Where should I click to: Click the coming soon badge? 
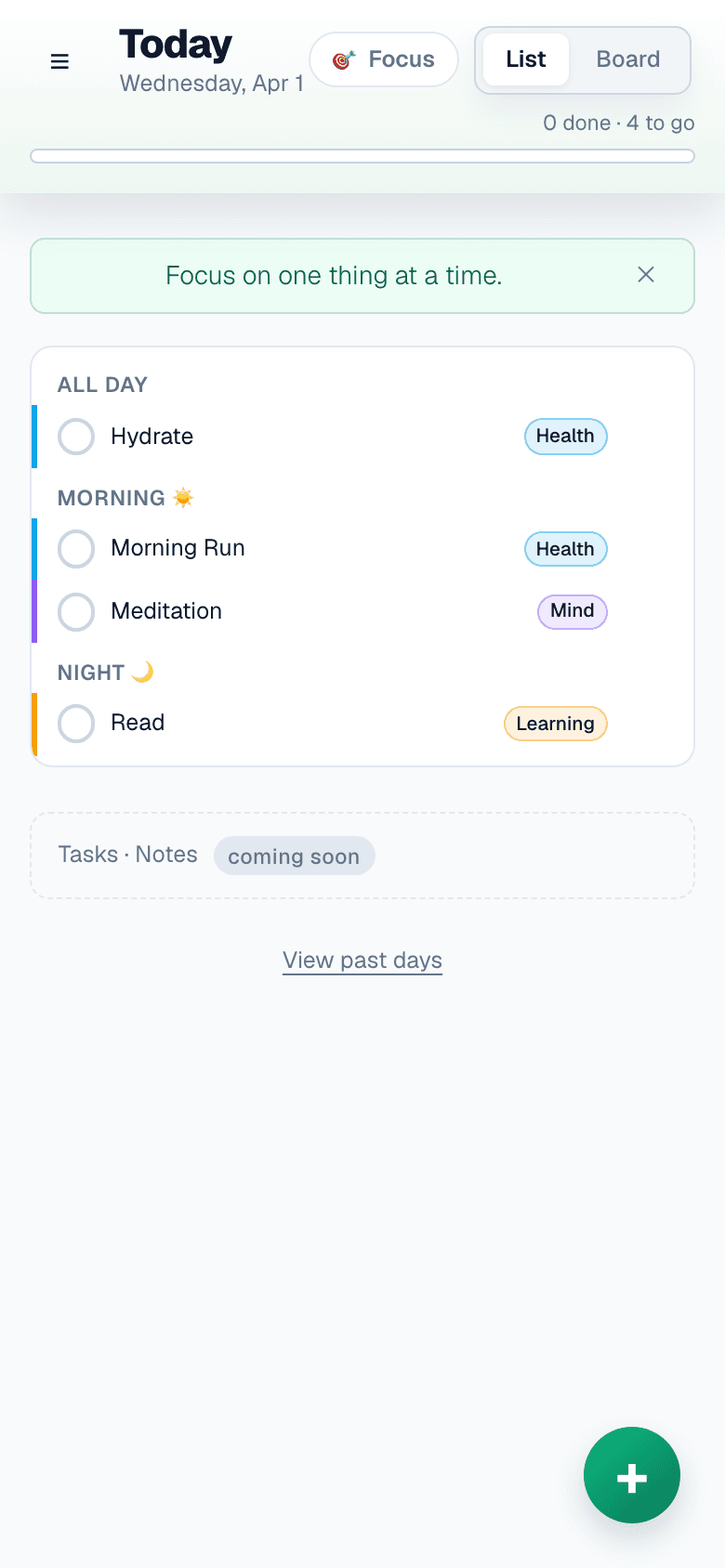(294, 856)
